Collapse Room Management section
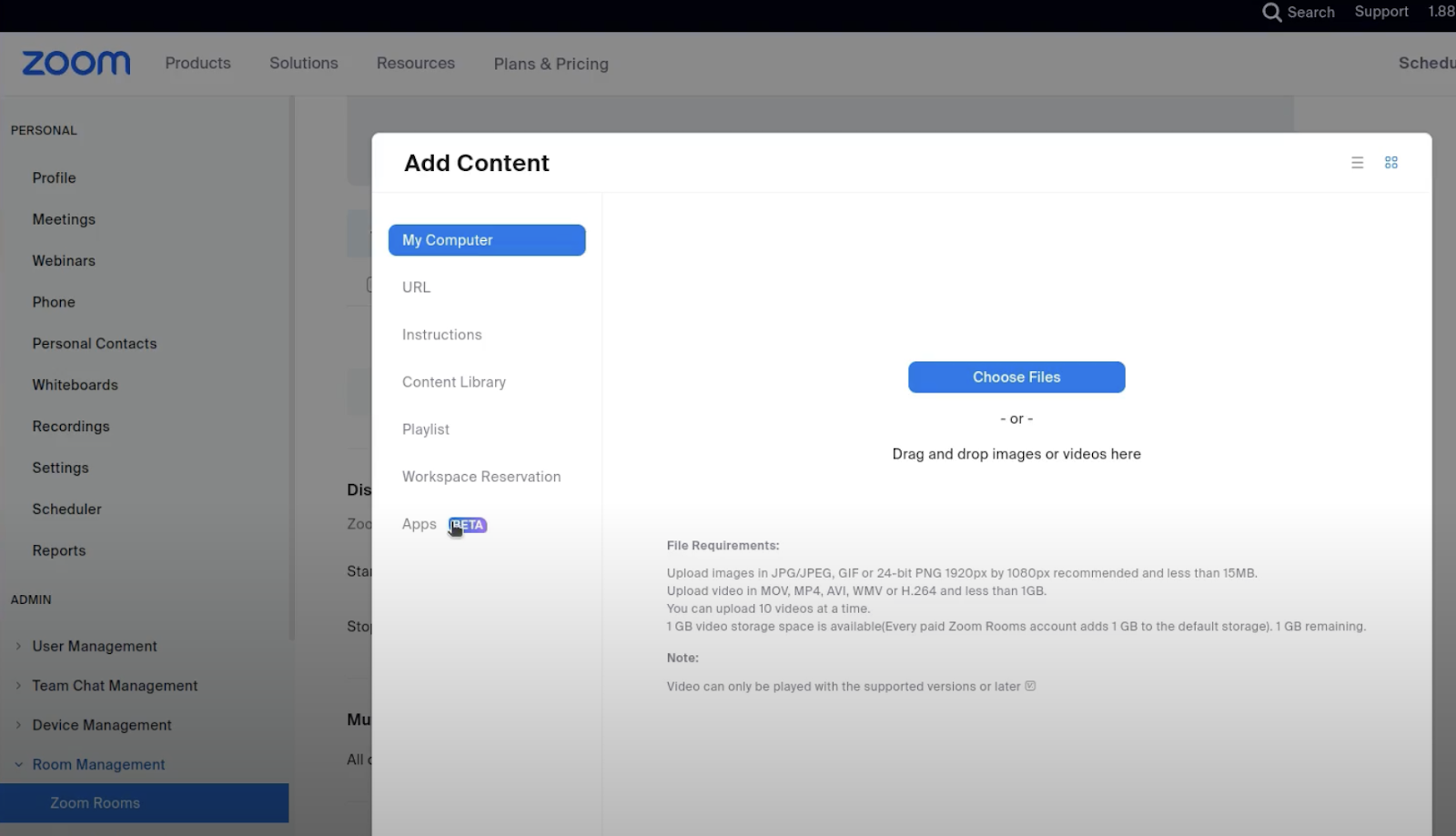This screenshot has width=1456, height=836. pyautogui.click(x=18, y=764)
